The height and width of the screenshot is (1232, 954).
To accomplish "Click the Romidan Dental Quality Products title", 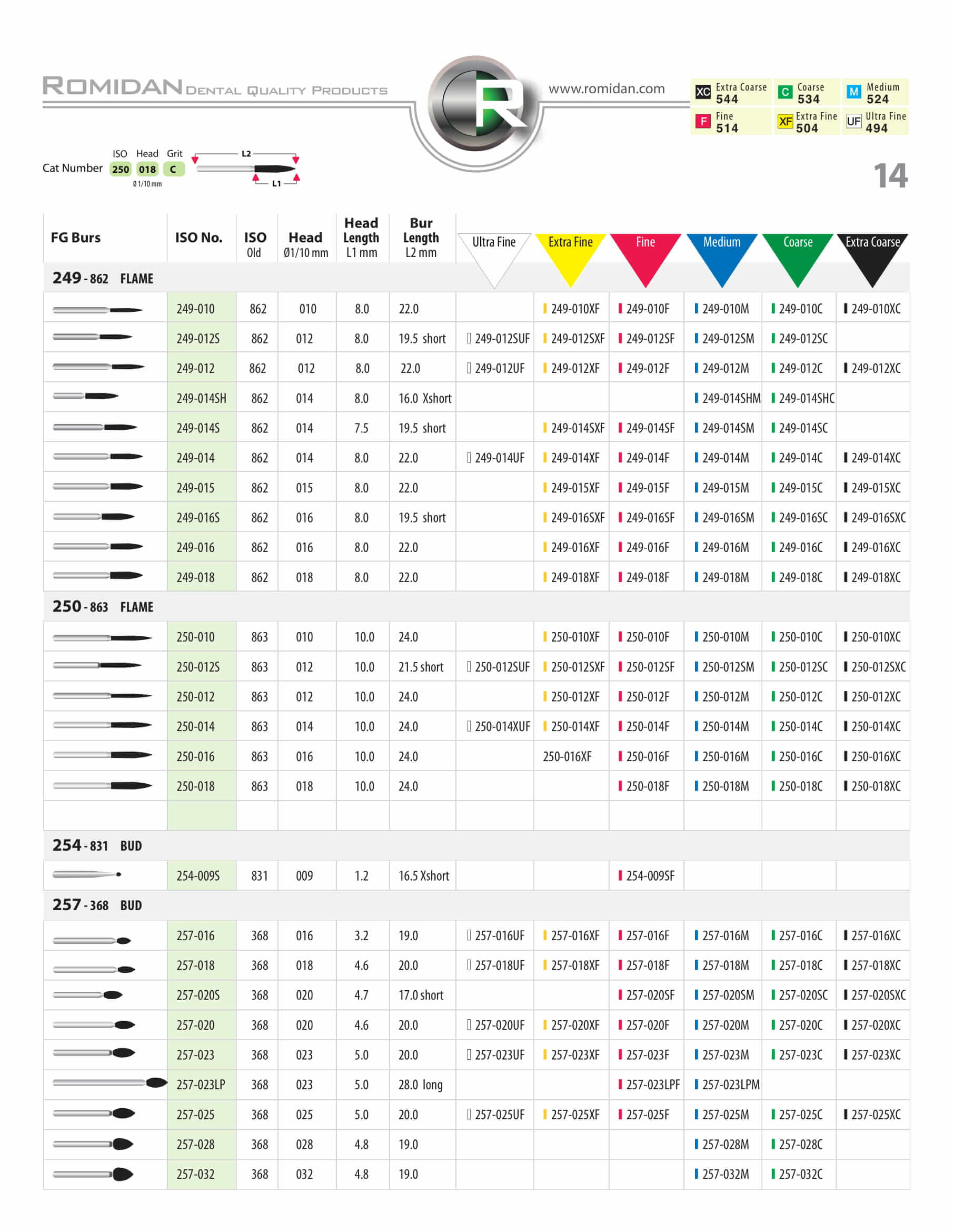I will tap(215, 86).
